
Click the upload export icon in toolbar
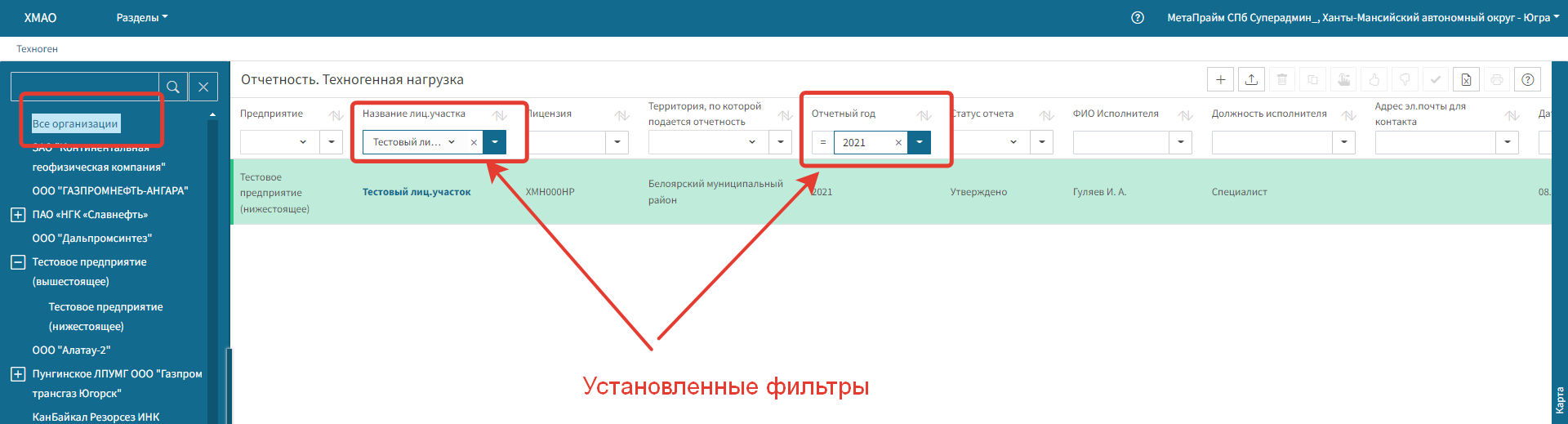(x=1251, y=79)
